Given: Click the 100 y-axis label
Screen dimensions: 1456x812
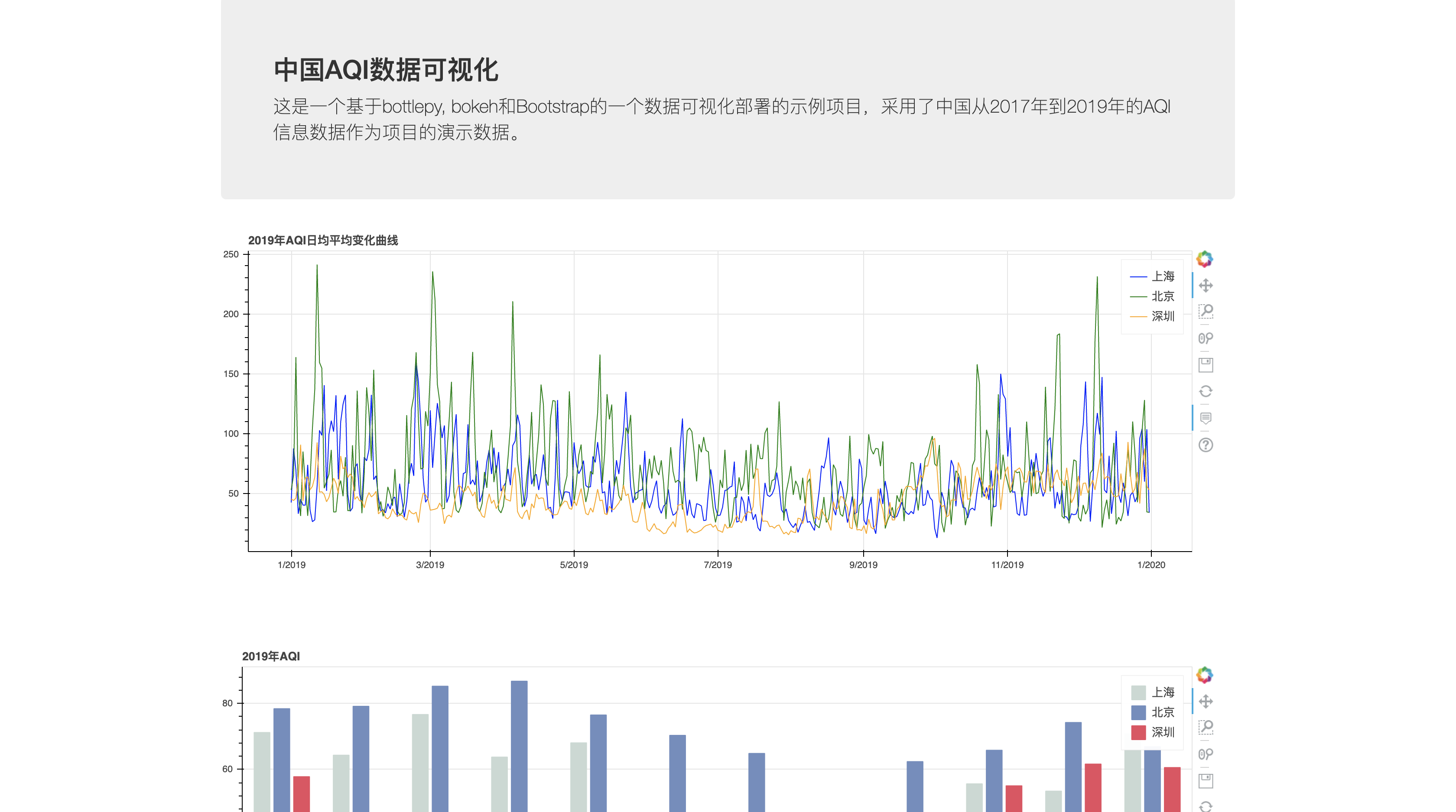Looking at the screenshot, I should coord(231,434).
